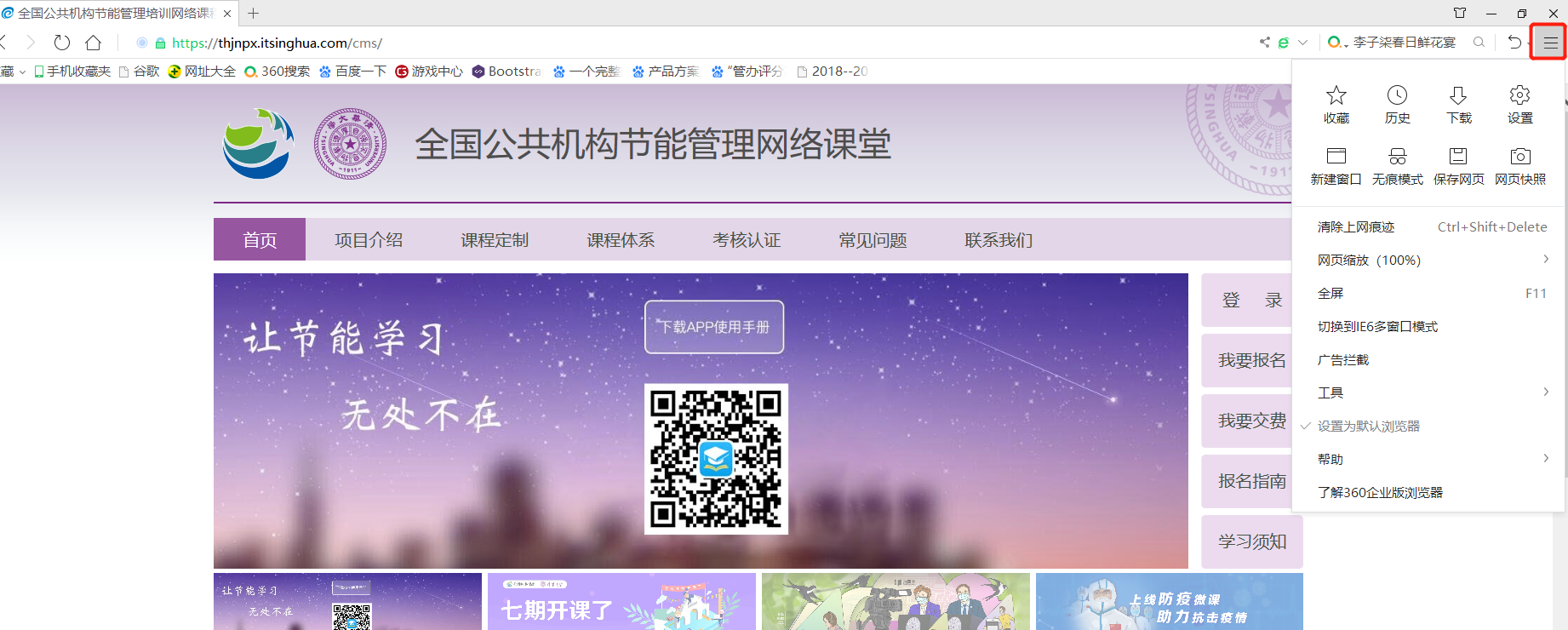1568x630 pixels.
Task: Click the 让节能学习 small banner thumbnail
Action: point(347,602)
